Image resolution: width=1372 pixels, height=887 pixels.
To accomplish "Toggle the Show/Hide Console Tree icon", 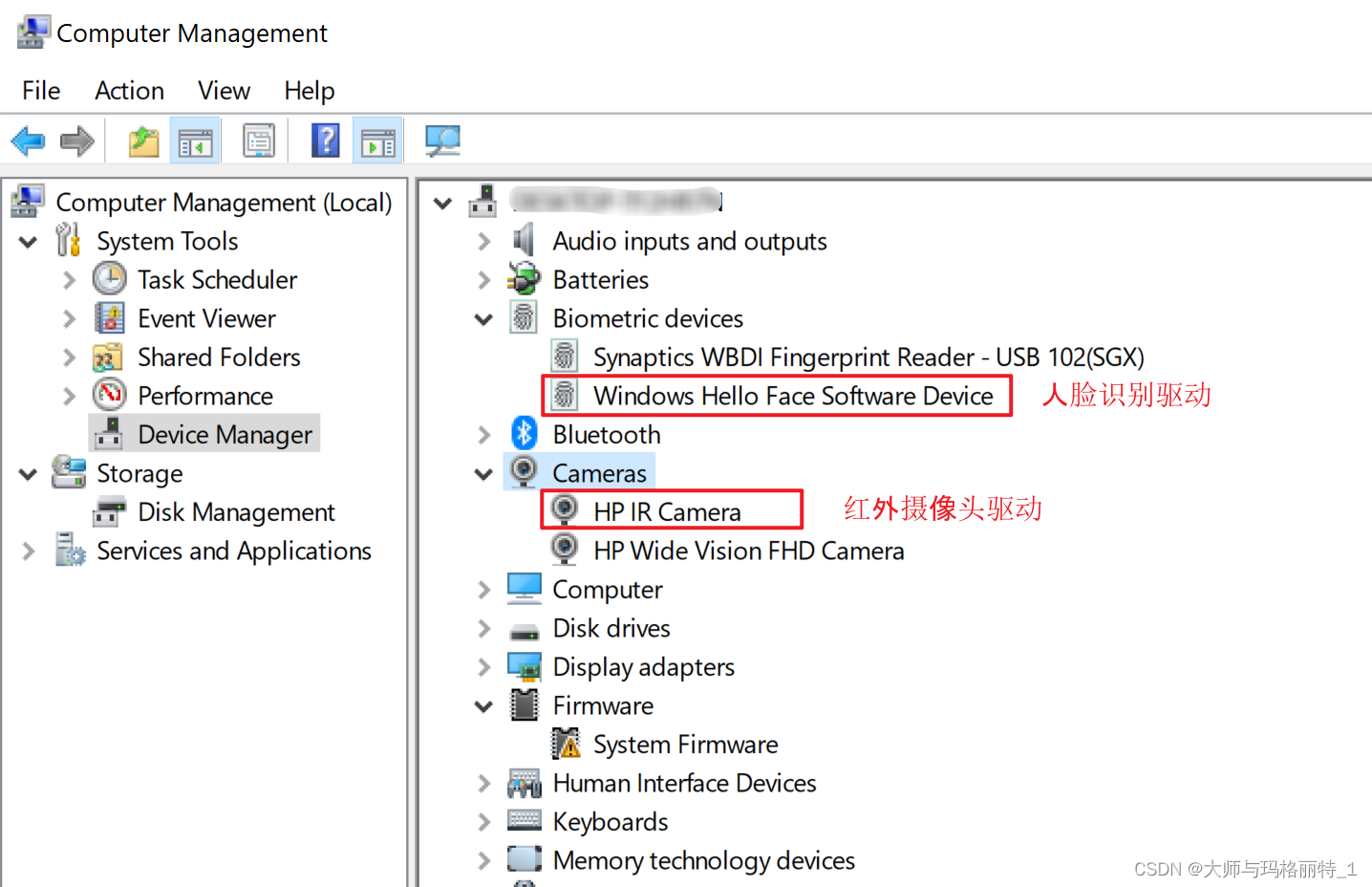I will tap(195, 141).
